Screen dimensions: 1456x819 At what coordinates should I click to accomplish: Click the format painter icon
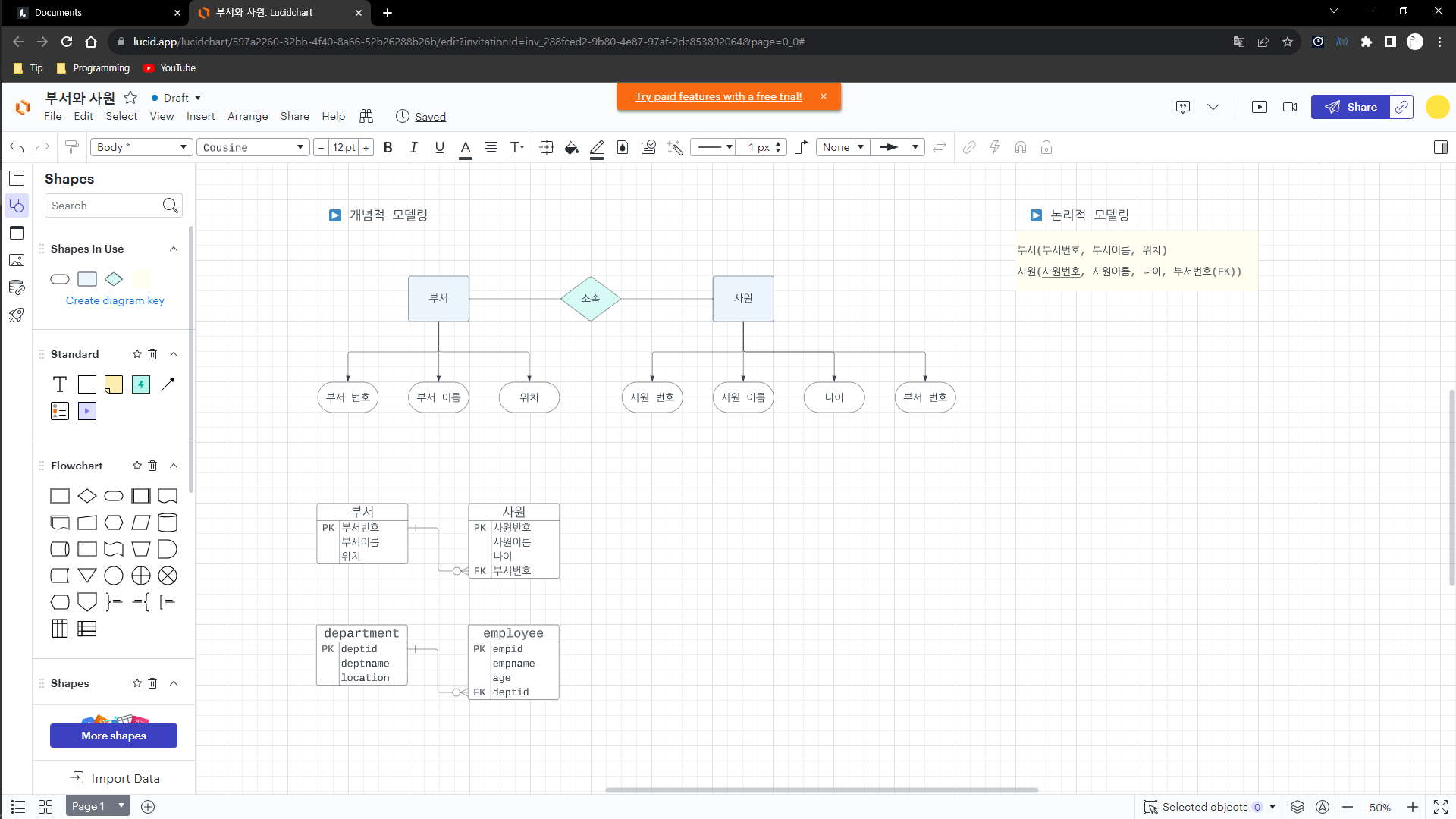(71, 148)
